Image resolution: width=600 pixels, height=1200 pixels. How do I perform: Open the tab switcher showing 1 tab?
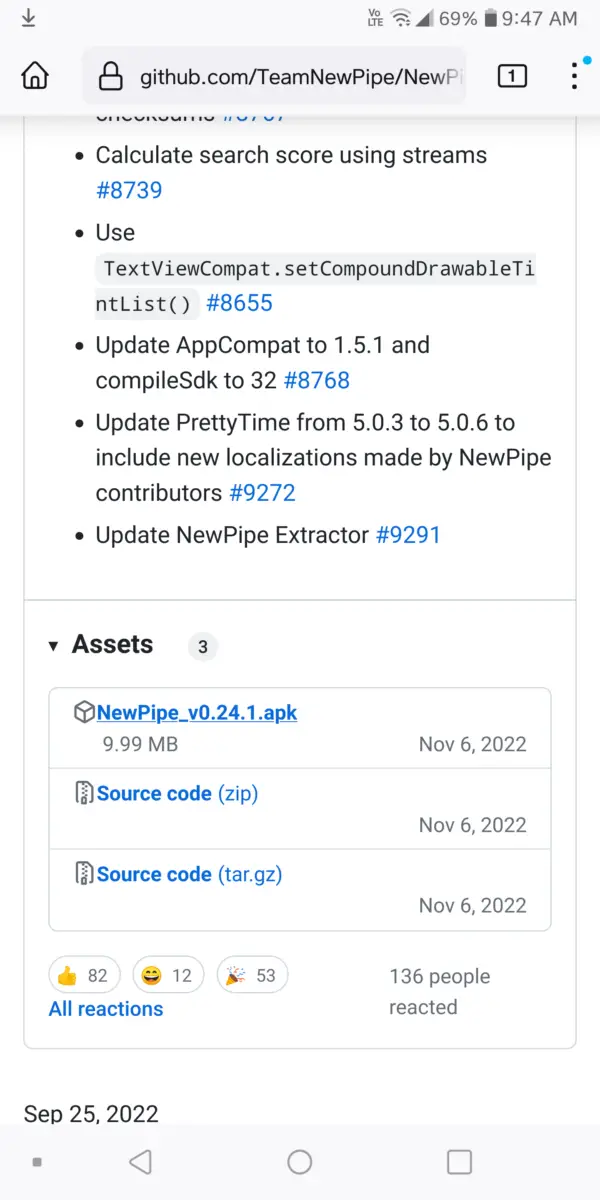[x=512, y=76]
